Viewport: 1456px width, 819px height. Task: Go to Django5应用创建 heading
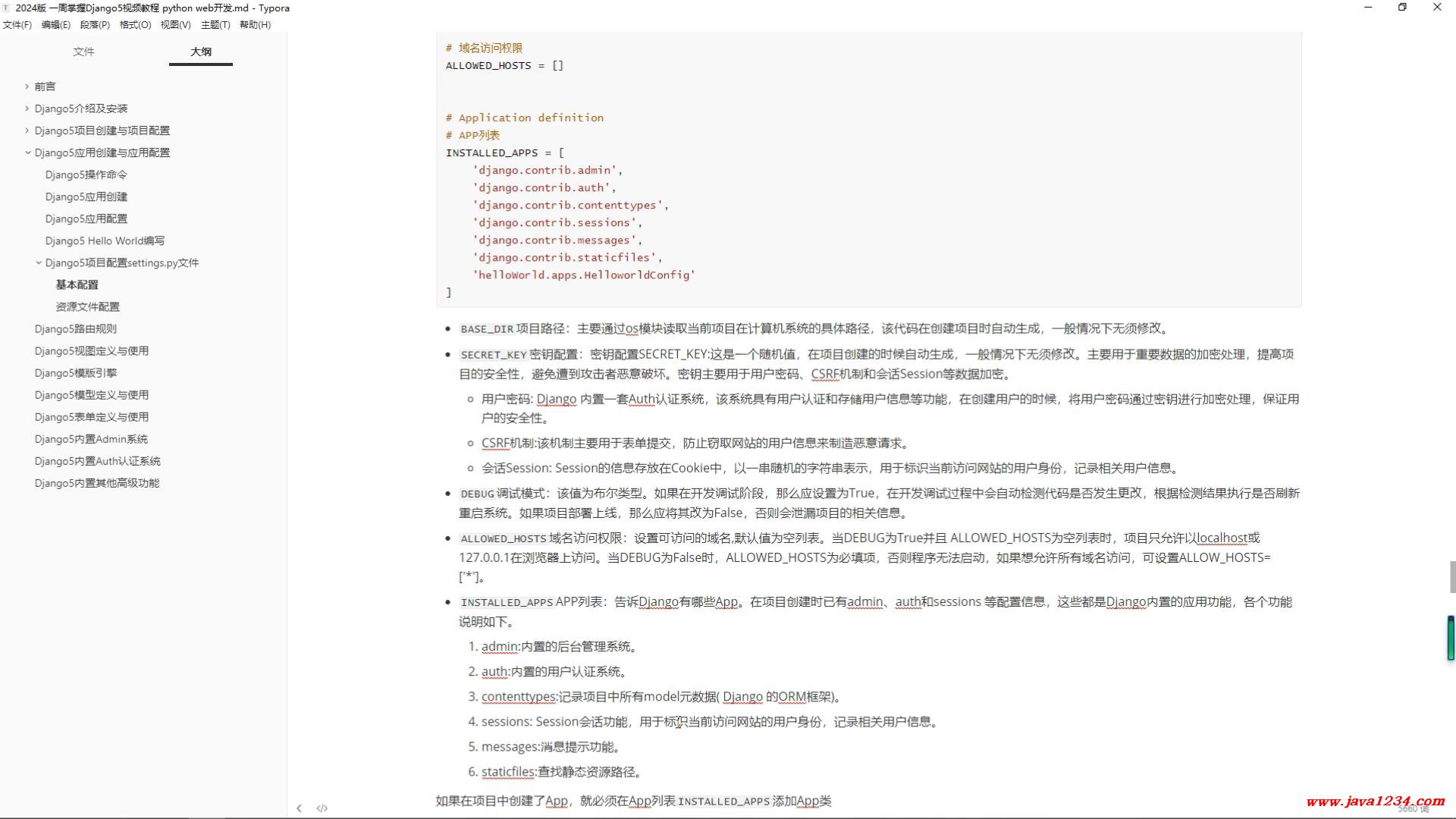click(x=86, y=196)
